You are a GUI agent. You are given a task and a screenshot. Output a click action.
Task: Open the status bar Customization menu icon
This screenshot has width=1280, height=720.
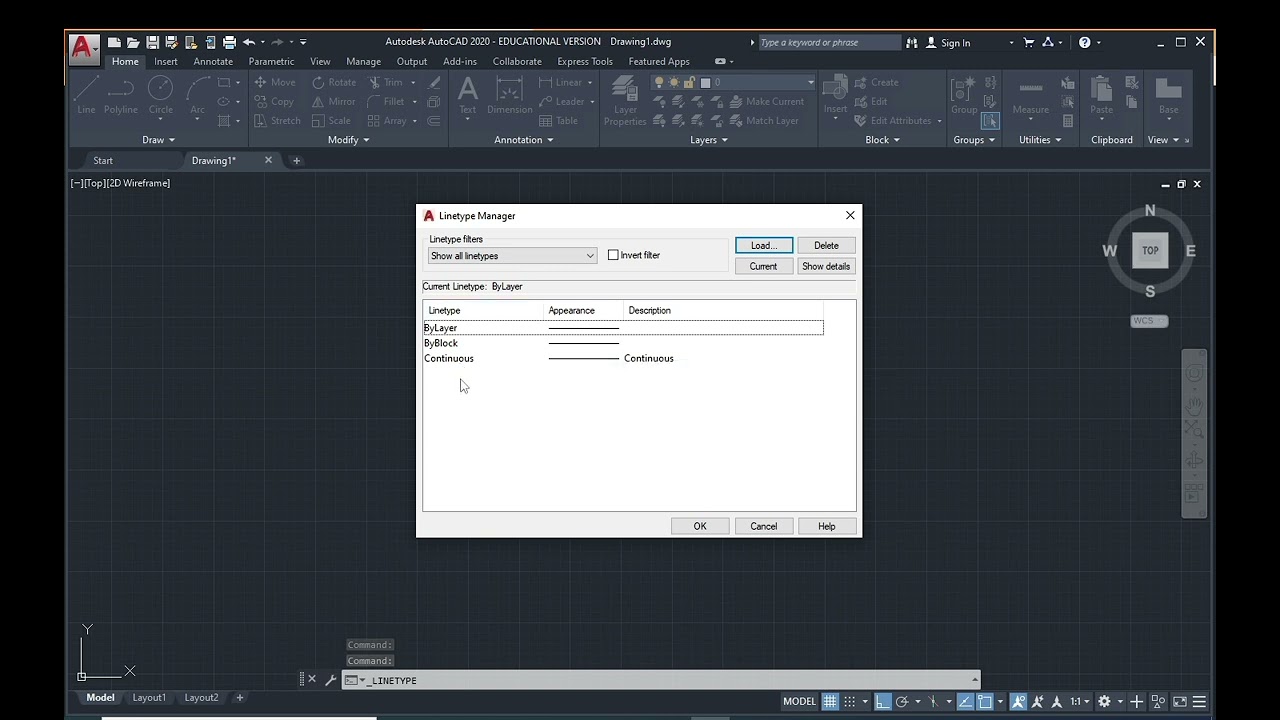tap(1199, 702)
